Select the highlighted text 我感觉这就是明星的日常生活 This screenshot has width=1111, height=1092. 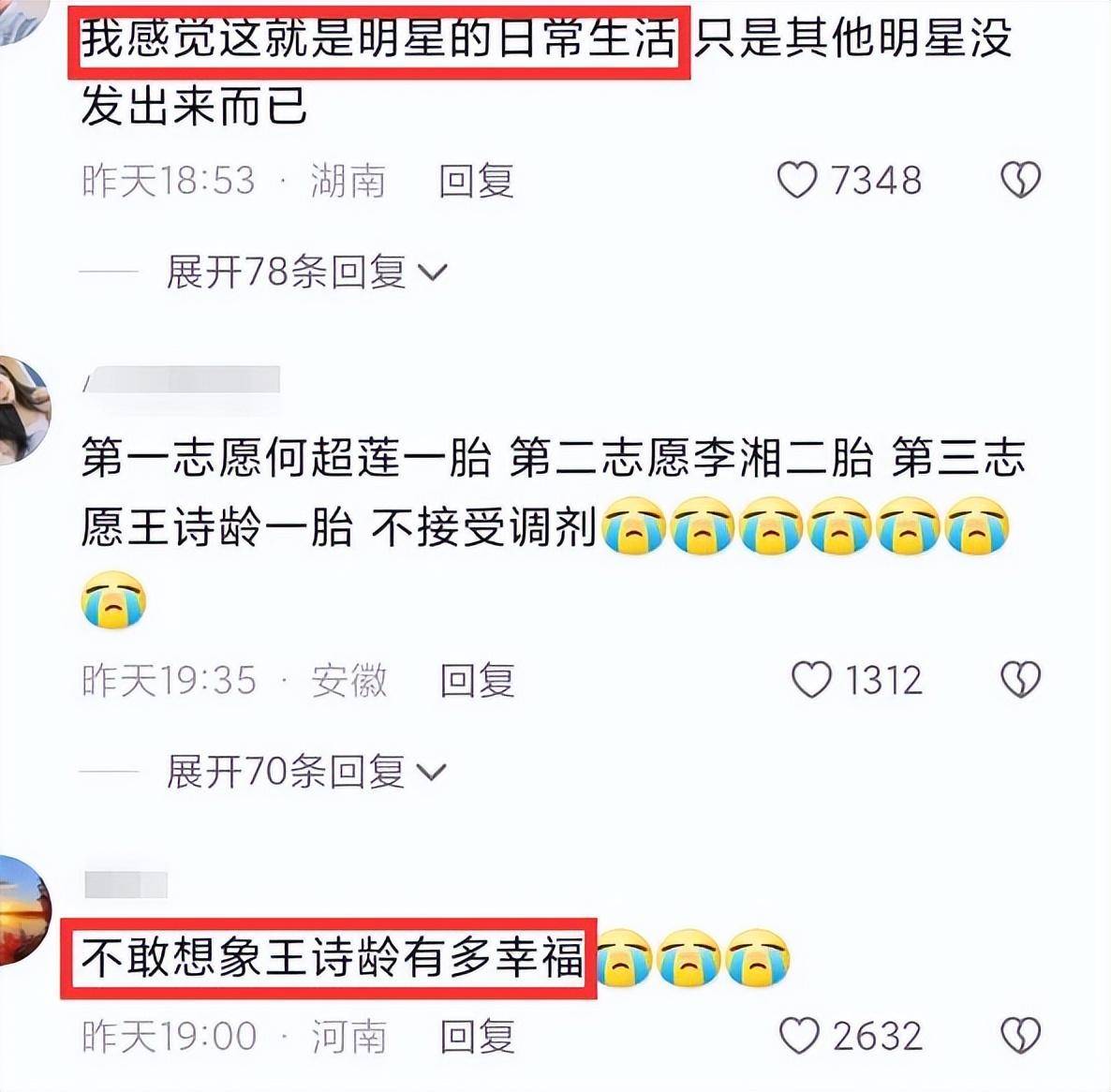tap(378, 40)
